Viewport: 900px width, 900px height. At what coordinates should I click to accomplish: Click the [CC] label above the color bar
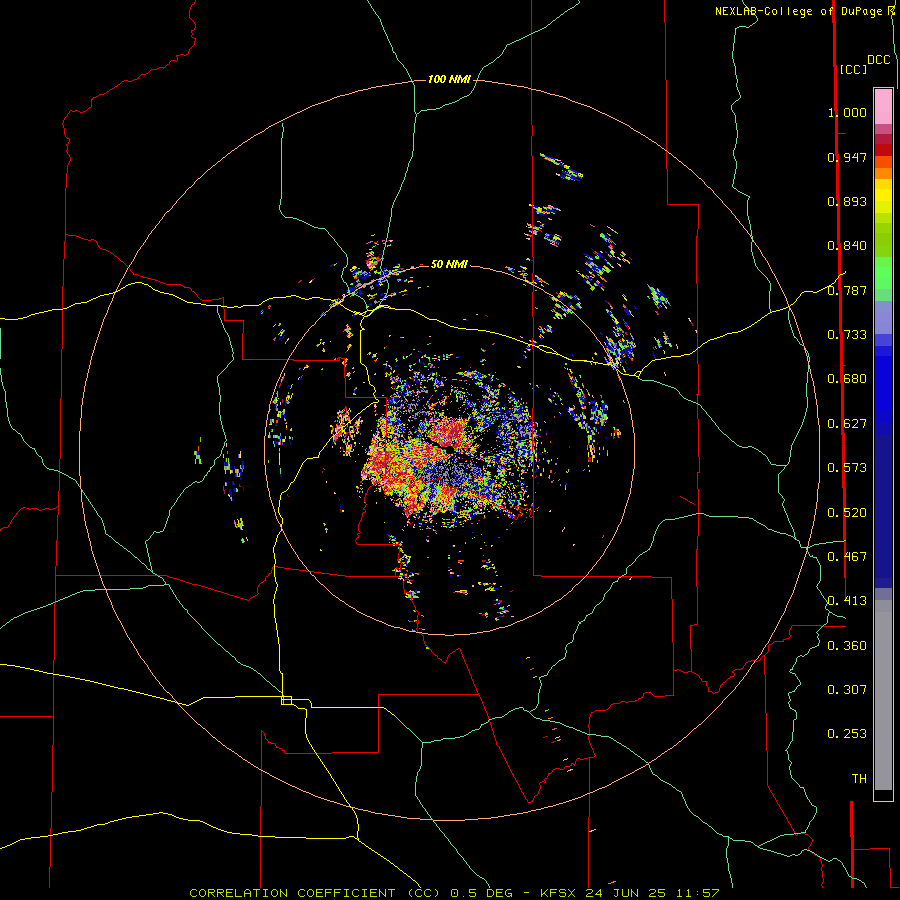pos(853,69)
